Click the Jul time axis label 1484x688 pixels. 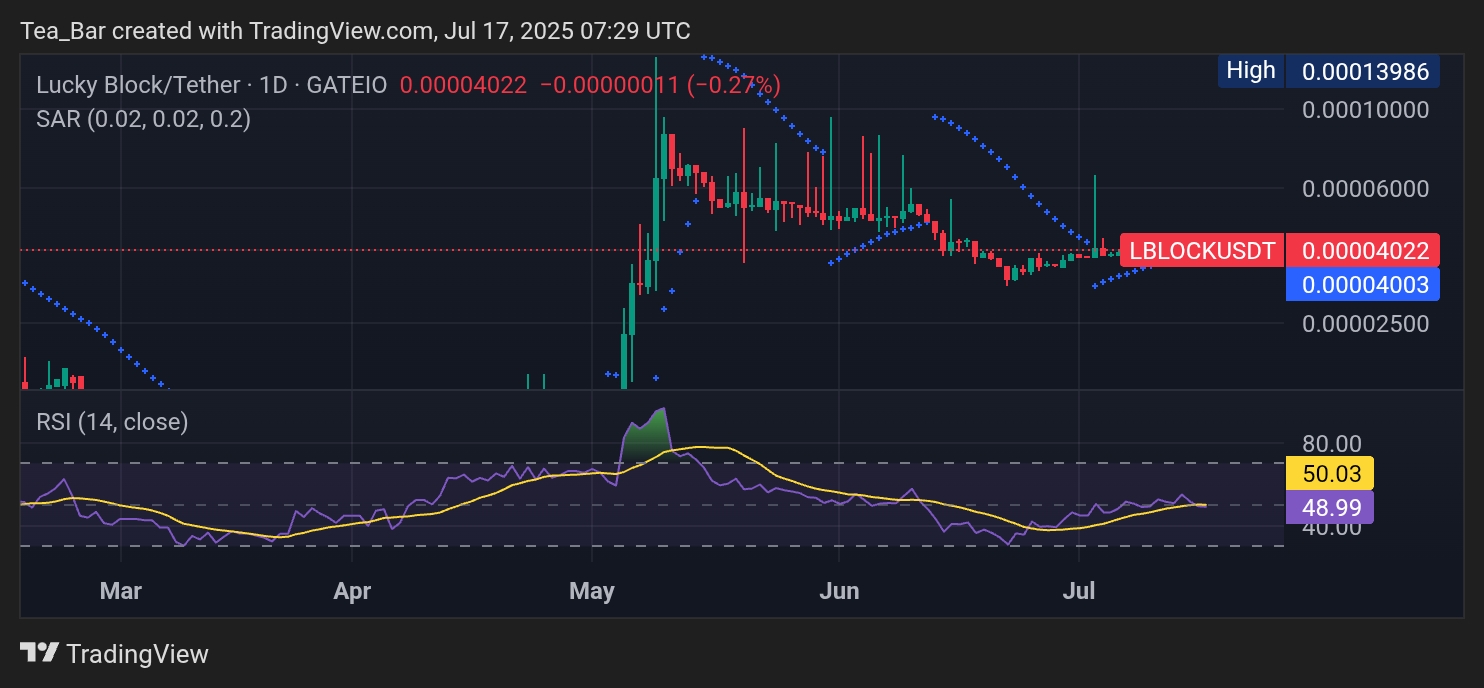pos(1079,591)
